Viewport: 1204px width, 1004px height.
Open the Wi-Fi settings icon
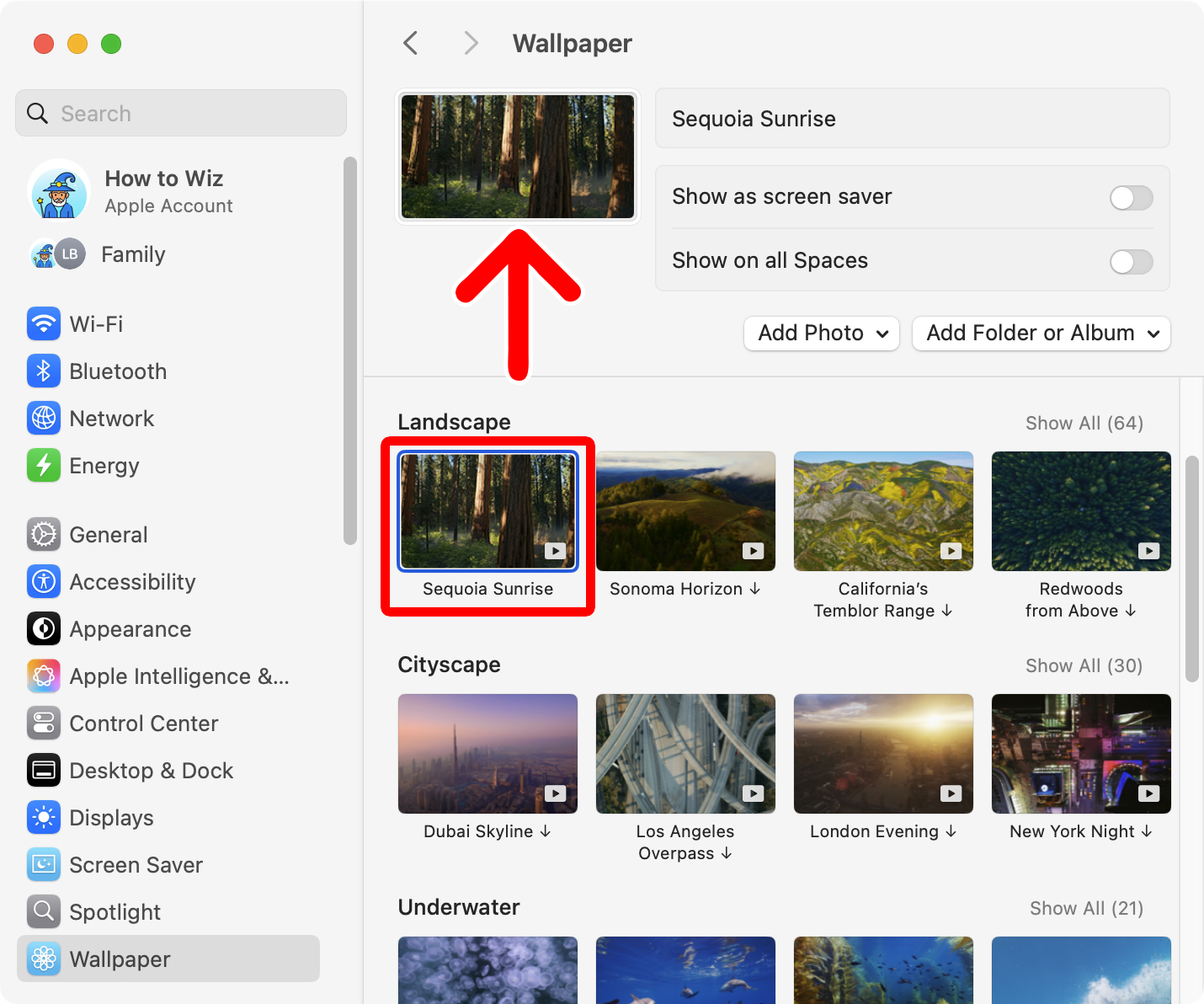point(44,323)
